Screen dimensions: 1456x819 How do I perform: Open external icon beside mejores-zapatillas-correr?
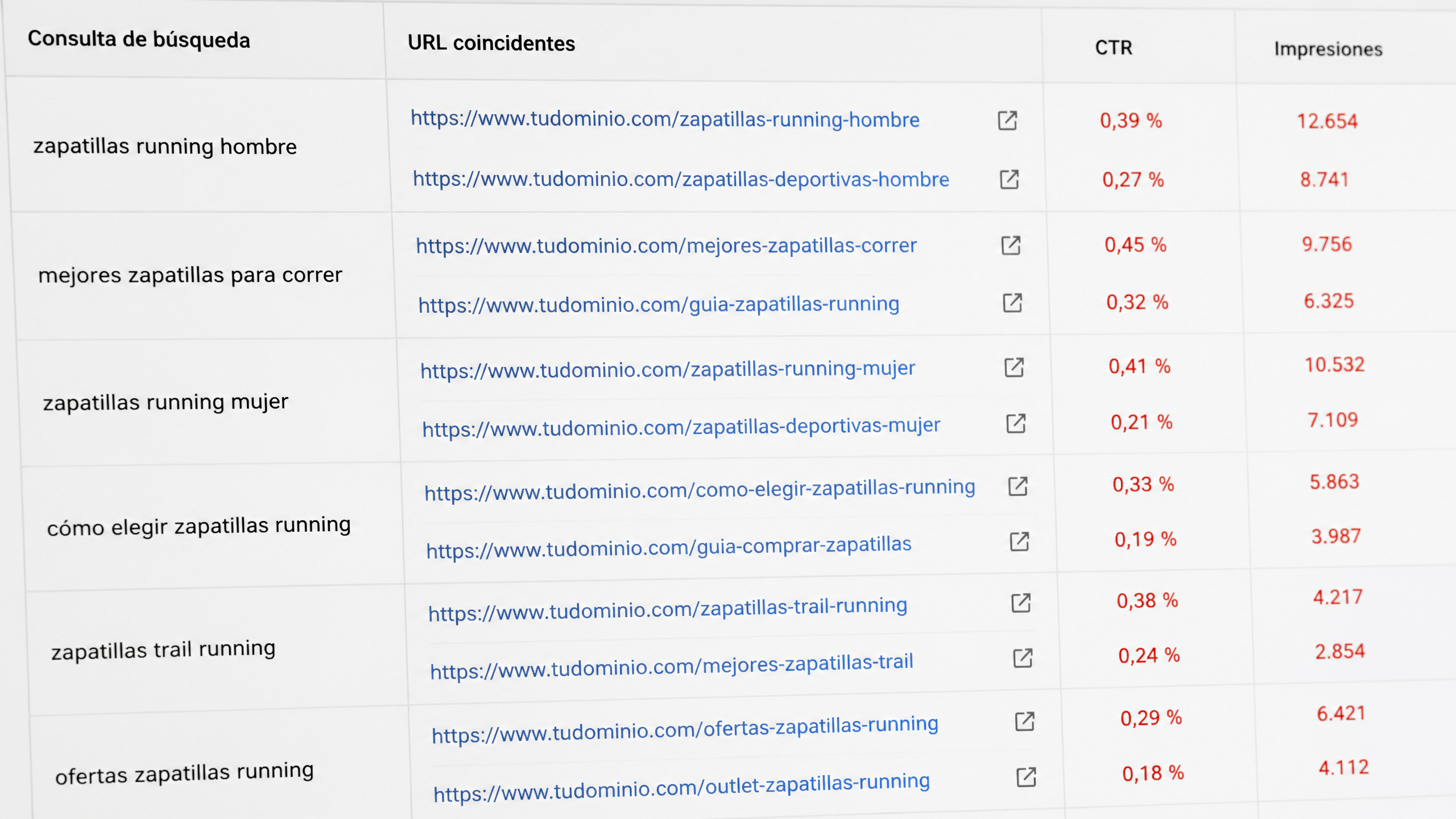[x=1011, y=246]
